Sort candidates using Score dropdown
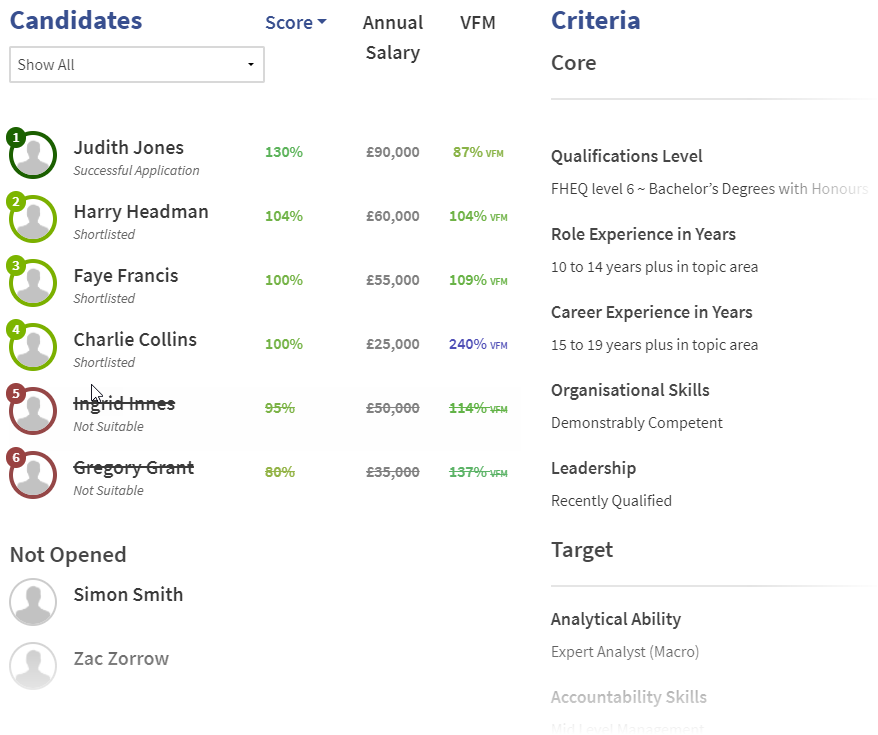 pyautogui.click(x=295, y=23)
